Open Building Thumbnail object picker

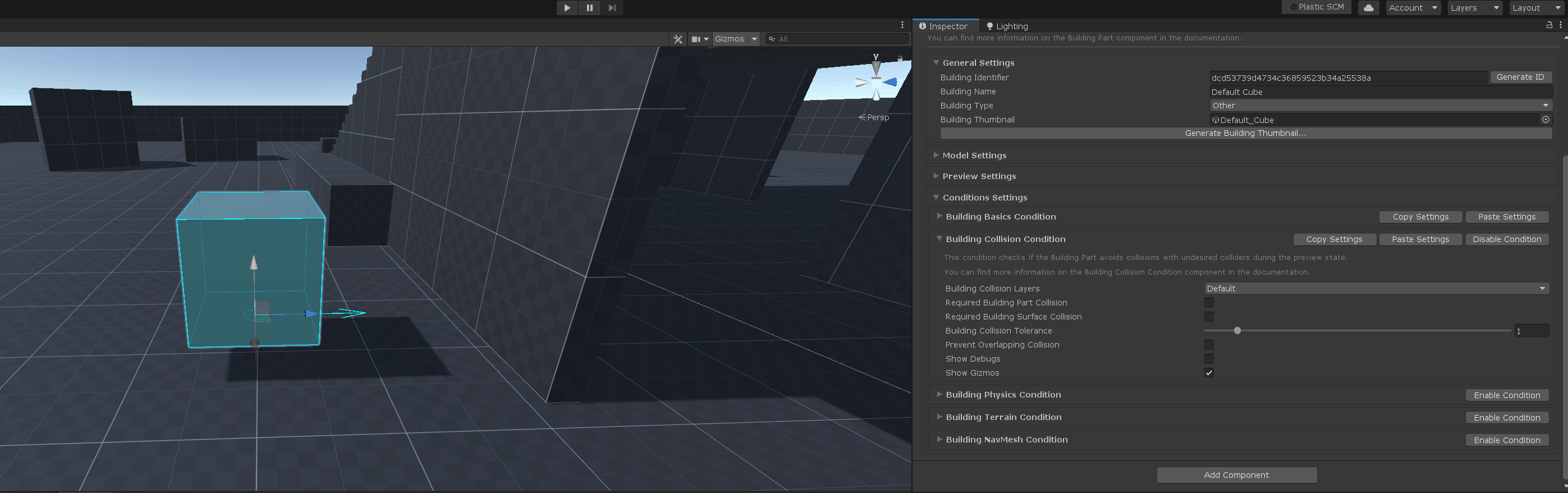1545,120
